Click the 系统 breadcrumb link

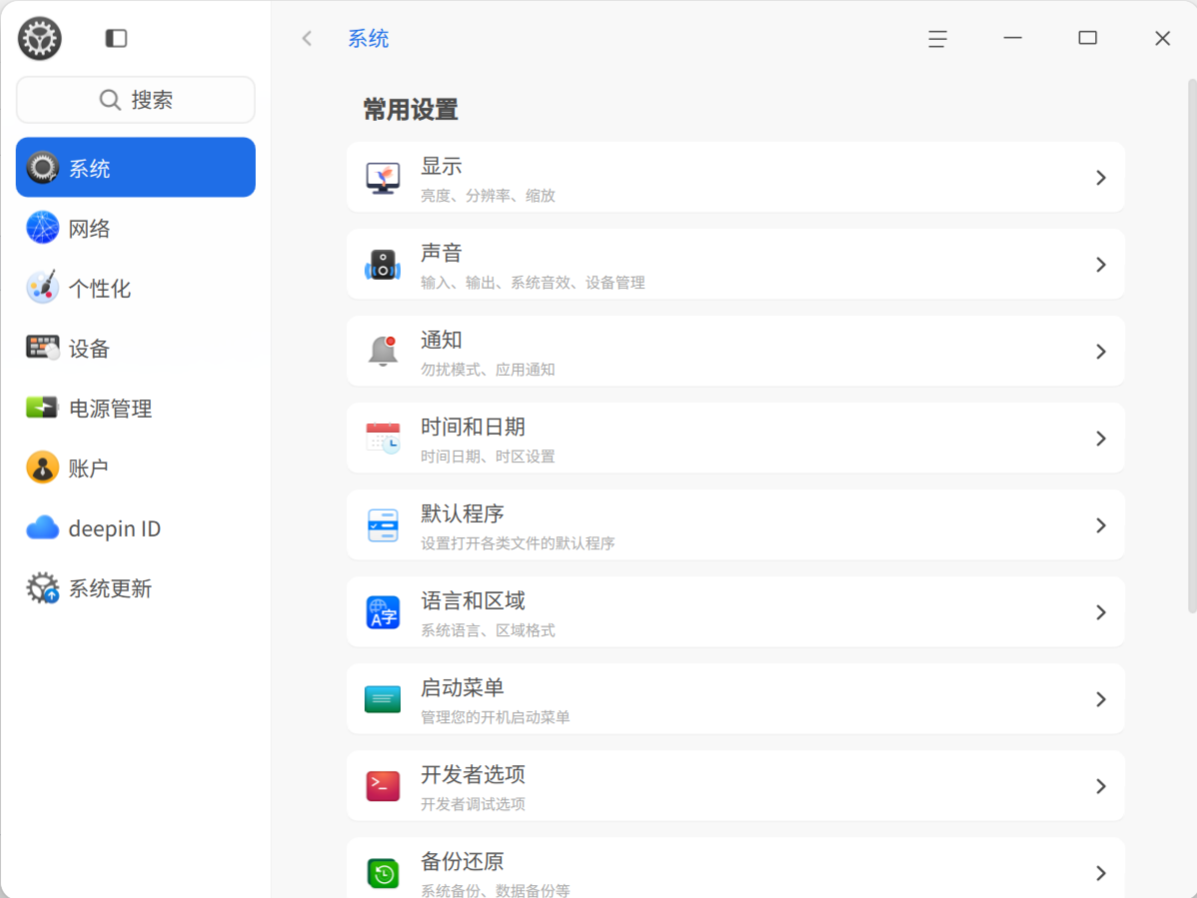click(x=369, y=38)
